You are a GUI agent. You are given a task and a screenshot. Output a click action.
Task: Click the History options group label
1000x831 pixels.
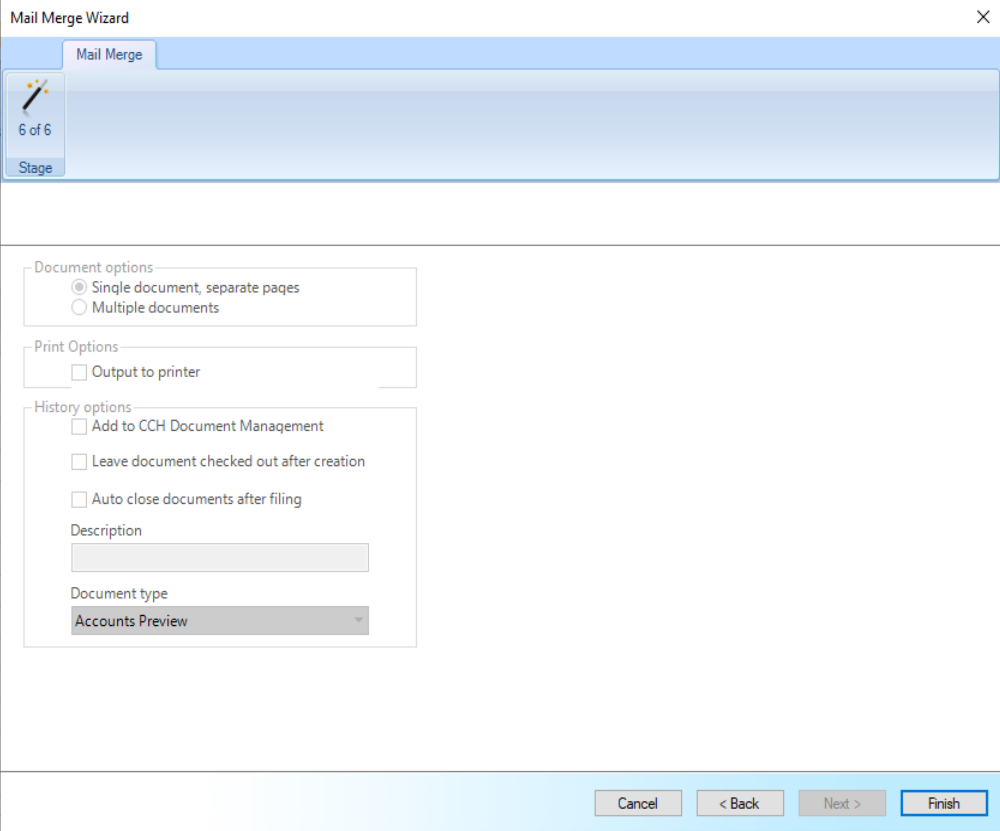83,407
